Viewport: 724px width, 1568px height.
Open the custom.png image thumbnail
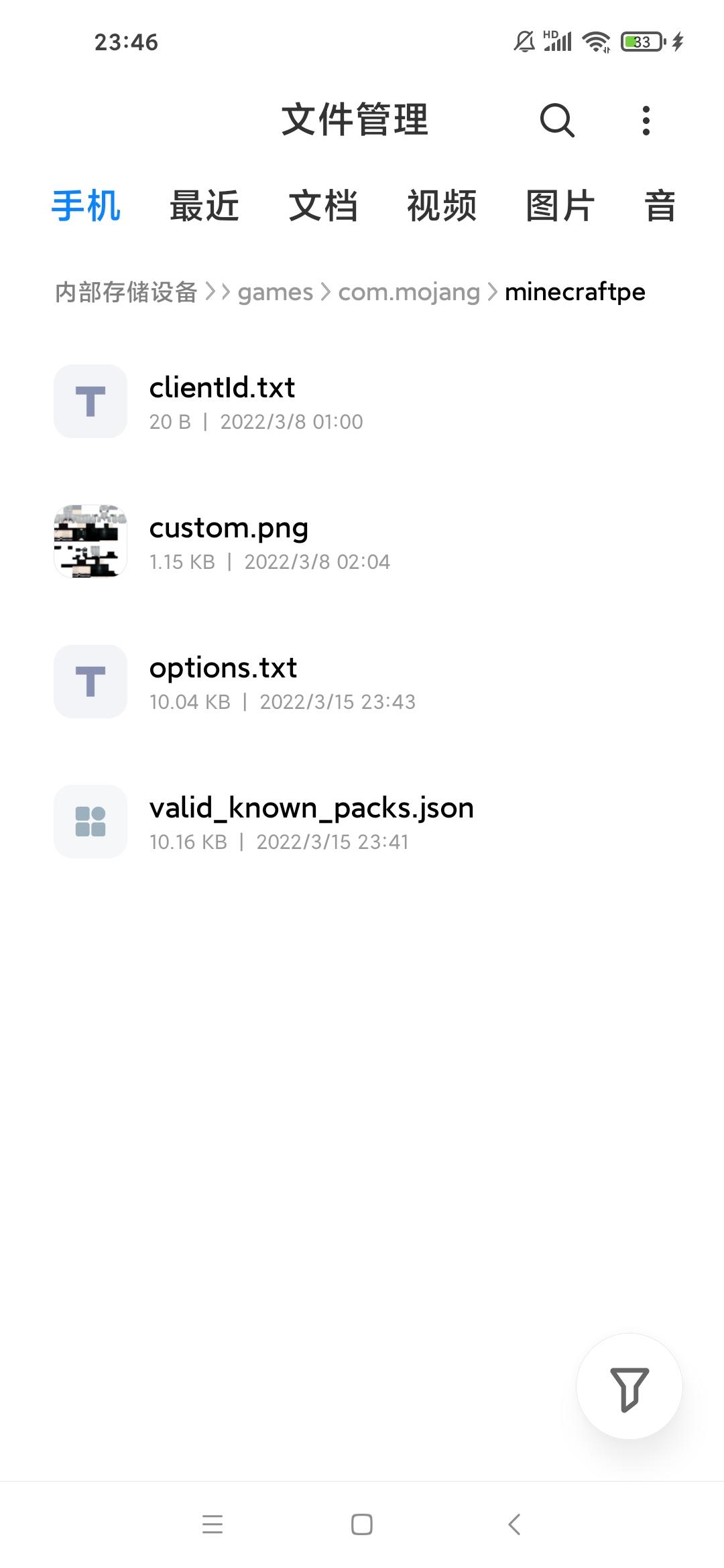point(90,541)
